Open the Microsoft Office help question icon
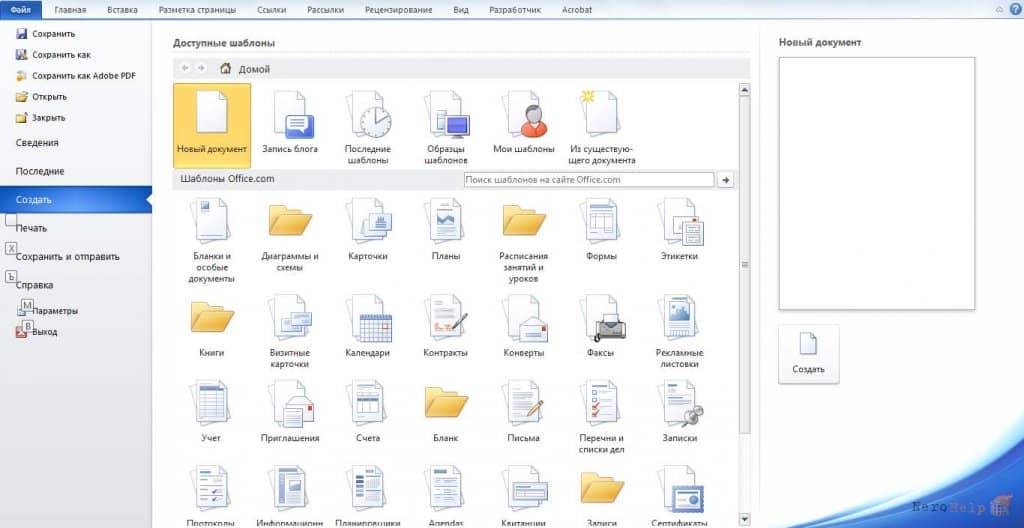1024x528 pixels. tap(1015, 10)
